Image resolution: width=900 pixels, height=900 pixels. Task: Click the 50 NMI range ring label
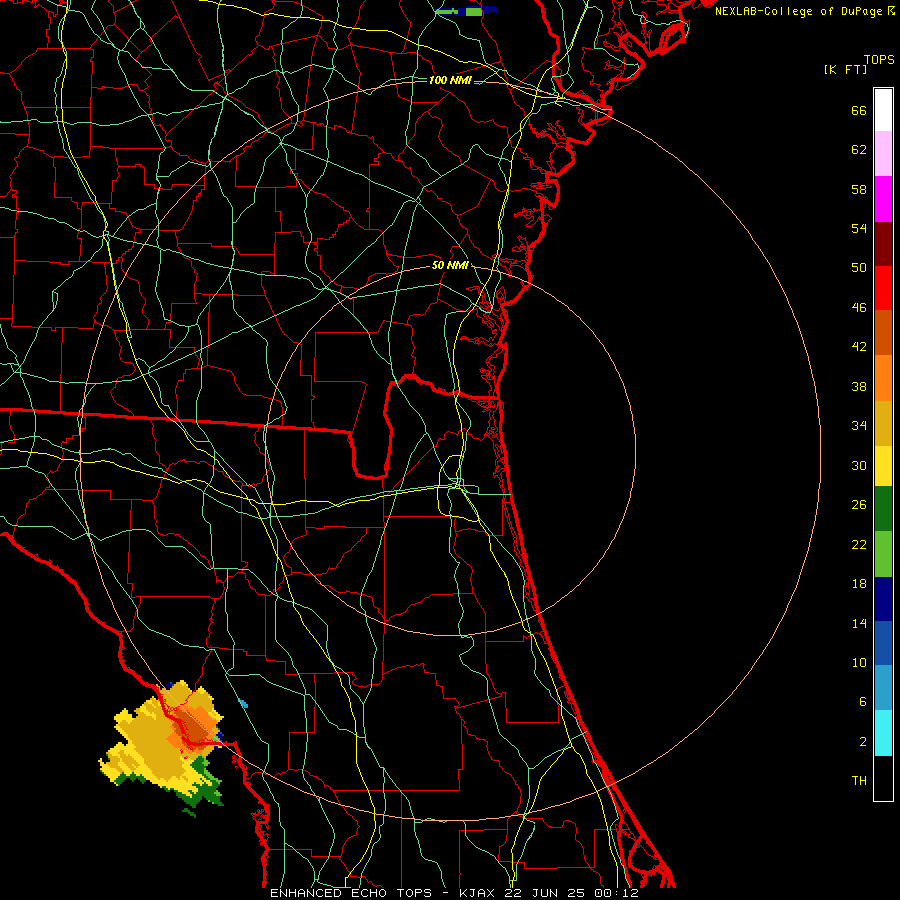click(x=450, y=265)
